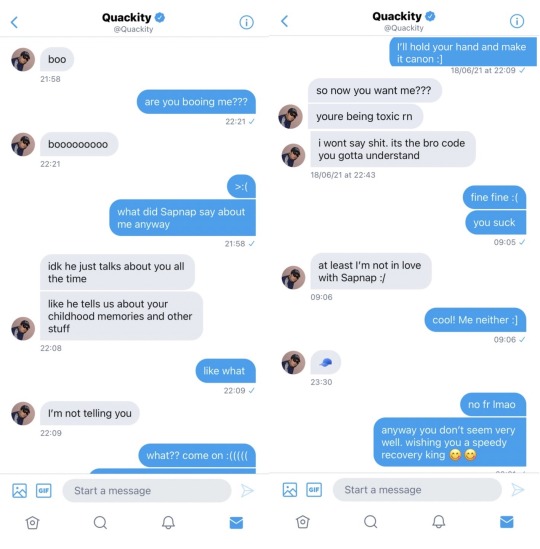
Task: Attach a photo in the left chat
Action: click(x=19, y=490)
